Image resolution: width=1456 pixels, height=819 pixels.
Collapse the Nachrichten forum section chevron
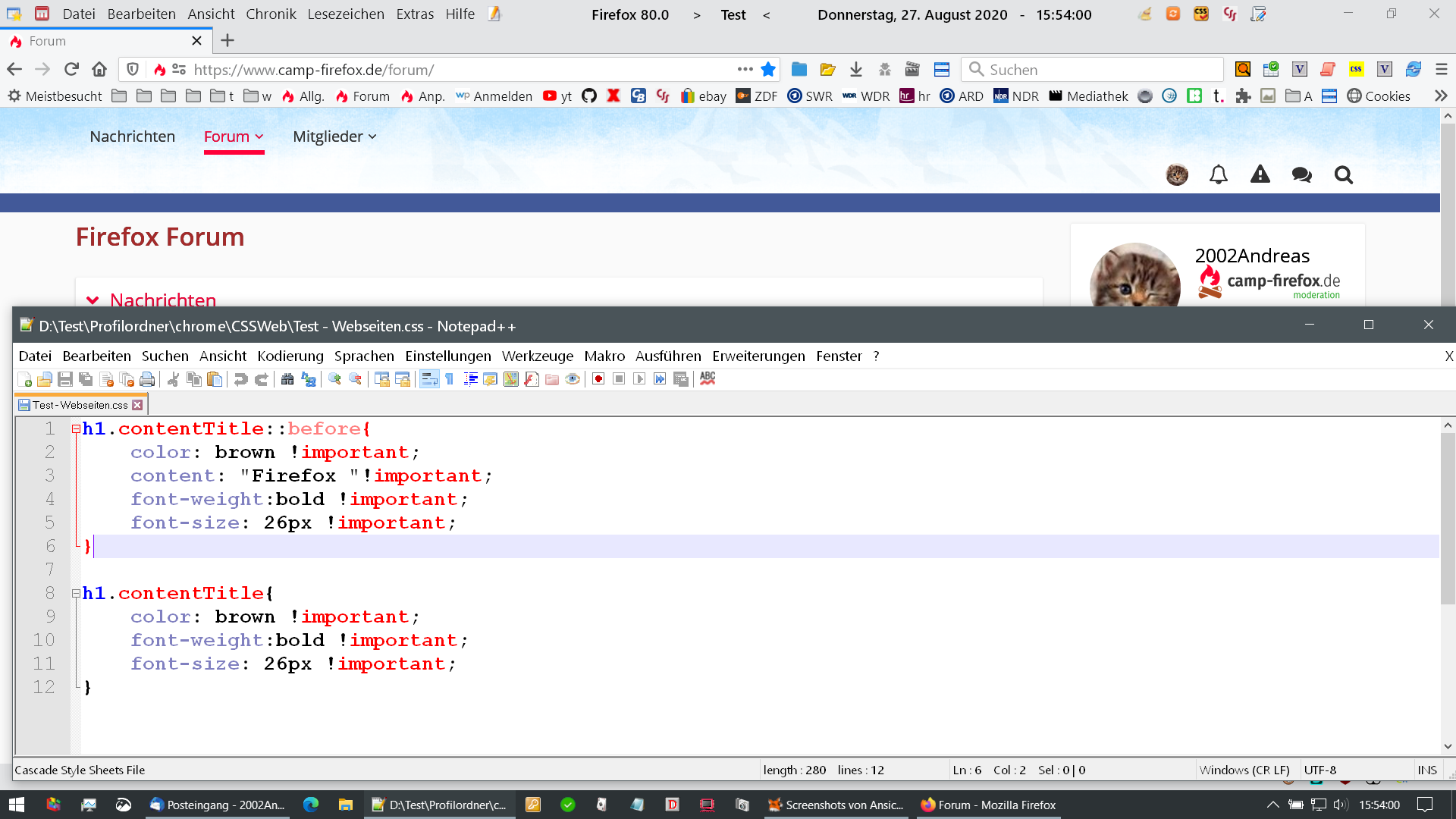(93, 300)
